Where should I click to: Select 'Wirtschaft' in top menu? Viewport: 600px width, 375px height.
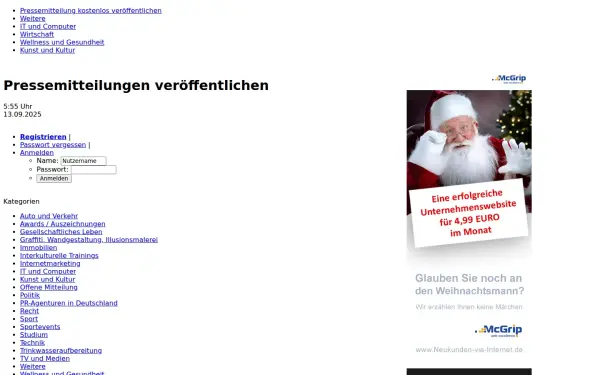(x=37, y=34)
